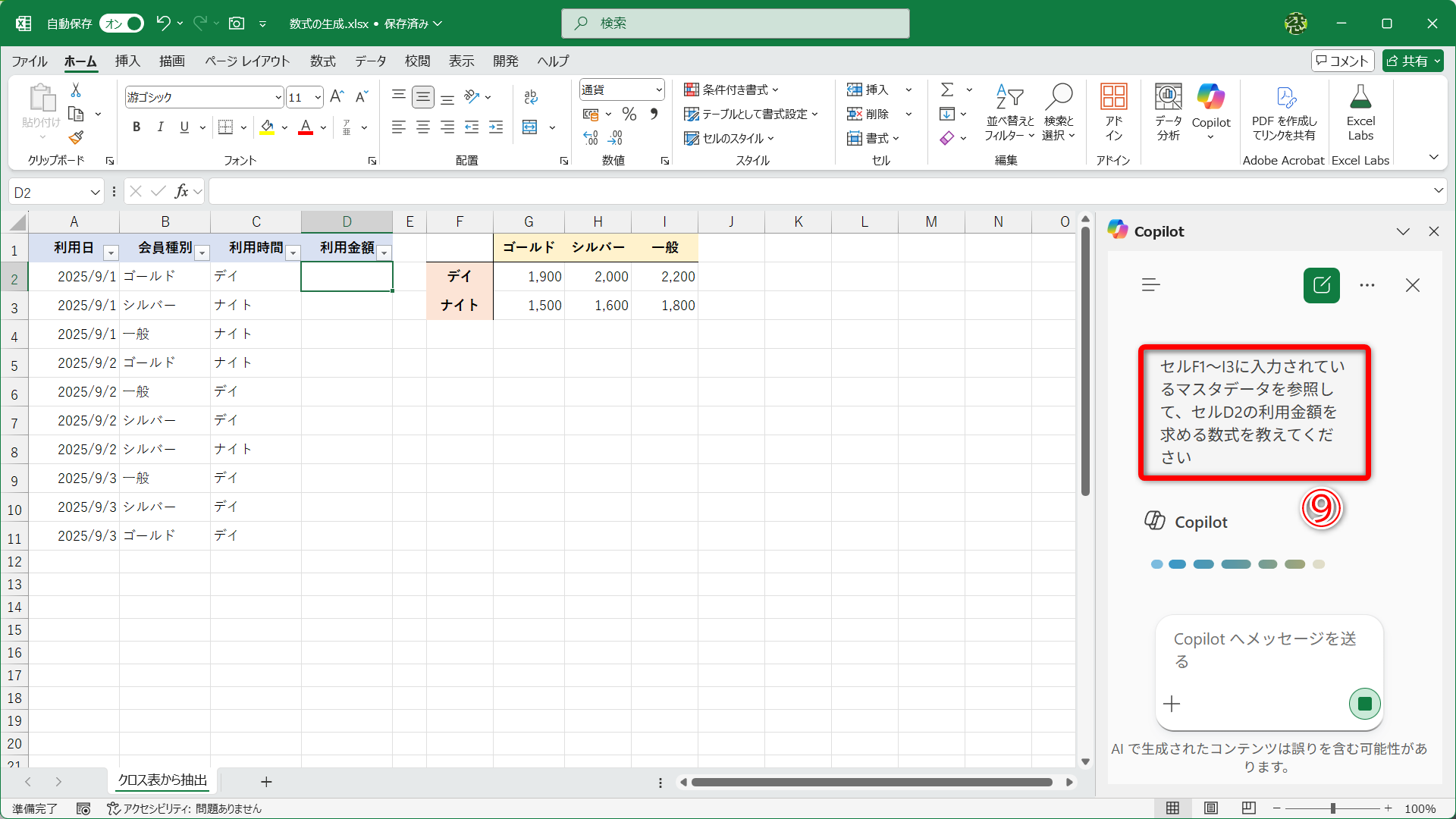This screenshot has height=819, width=1456.
Task: Click the new chat icon in Copilot pane
Action: (1321, 285)
